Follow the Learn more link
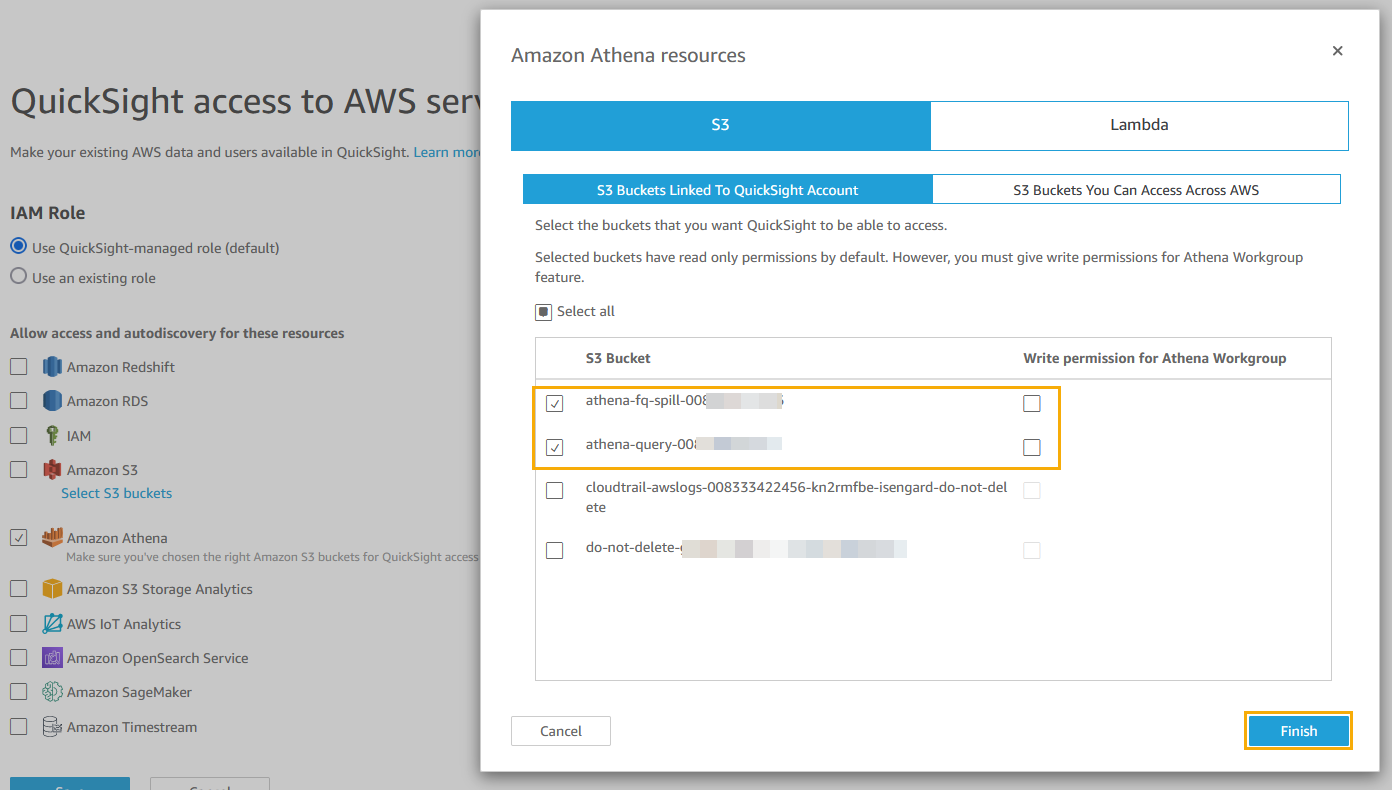The image size is (1392, 790). pyautogui.click(x=447, y=152)
